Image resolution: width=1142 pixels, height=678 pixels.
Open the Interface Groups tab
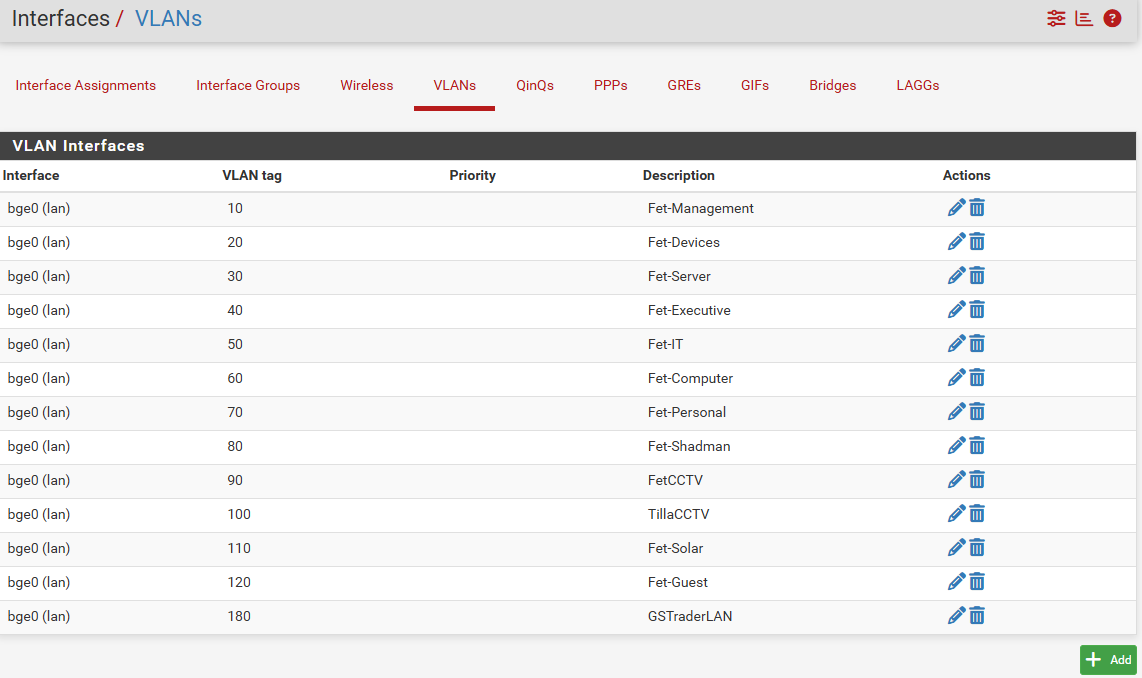click(248, 86)
